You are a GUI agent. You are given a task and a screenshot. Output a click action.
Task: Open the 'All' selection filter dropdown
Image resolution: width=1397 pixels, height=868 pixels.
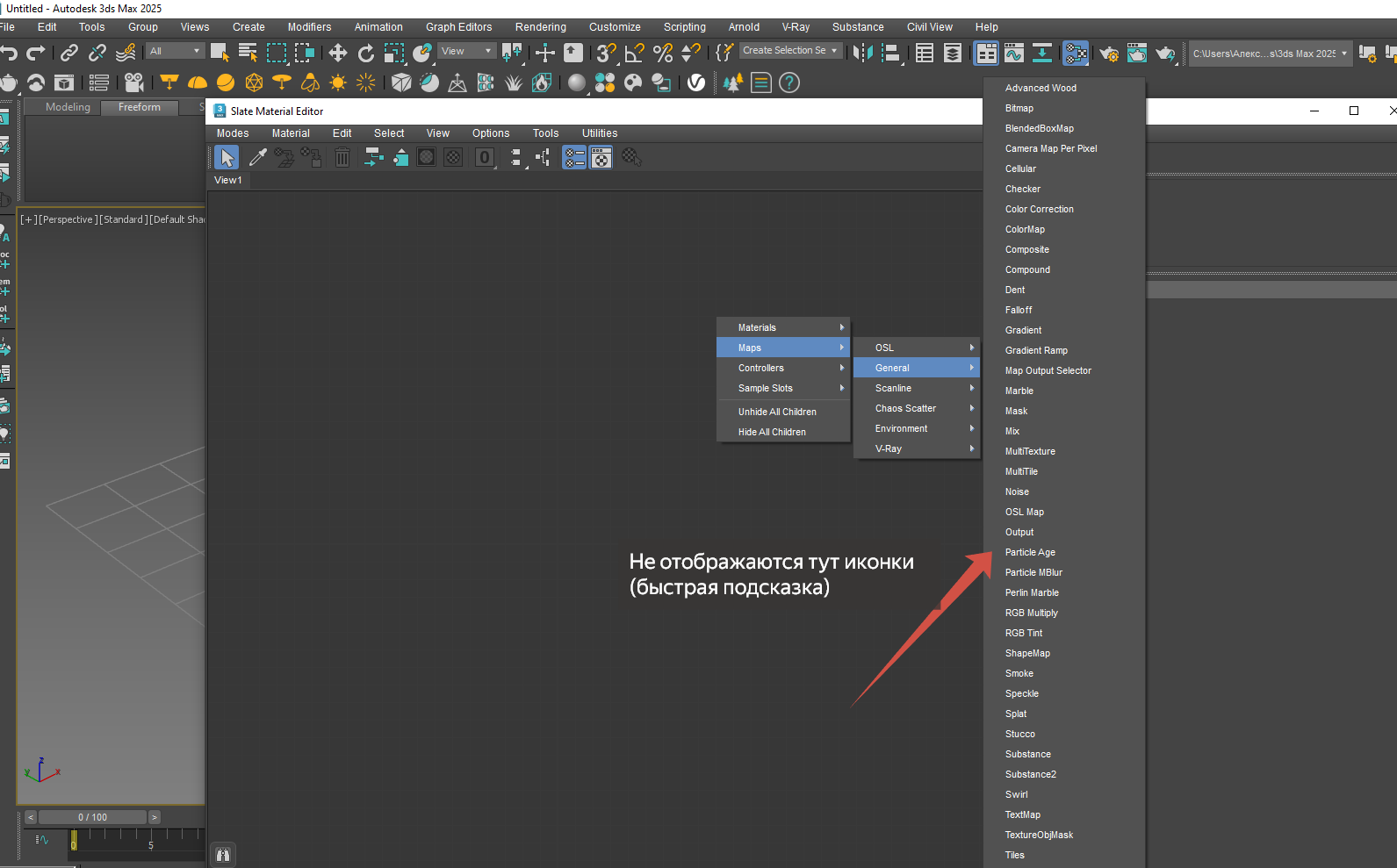click(x=176, y=51)
